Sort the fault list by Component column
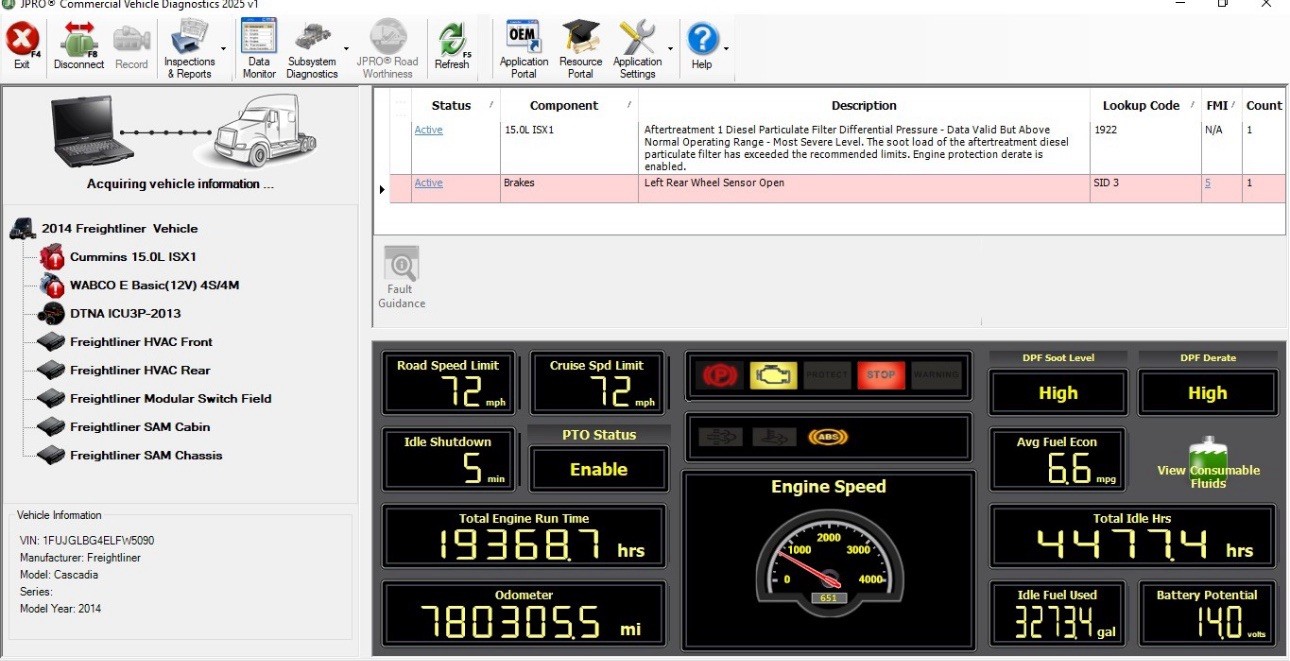The width and height of the screenshot is (1290, 661). point(564,105)
